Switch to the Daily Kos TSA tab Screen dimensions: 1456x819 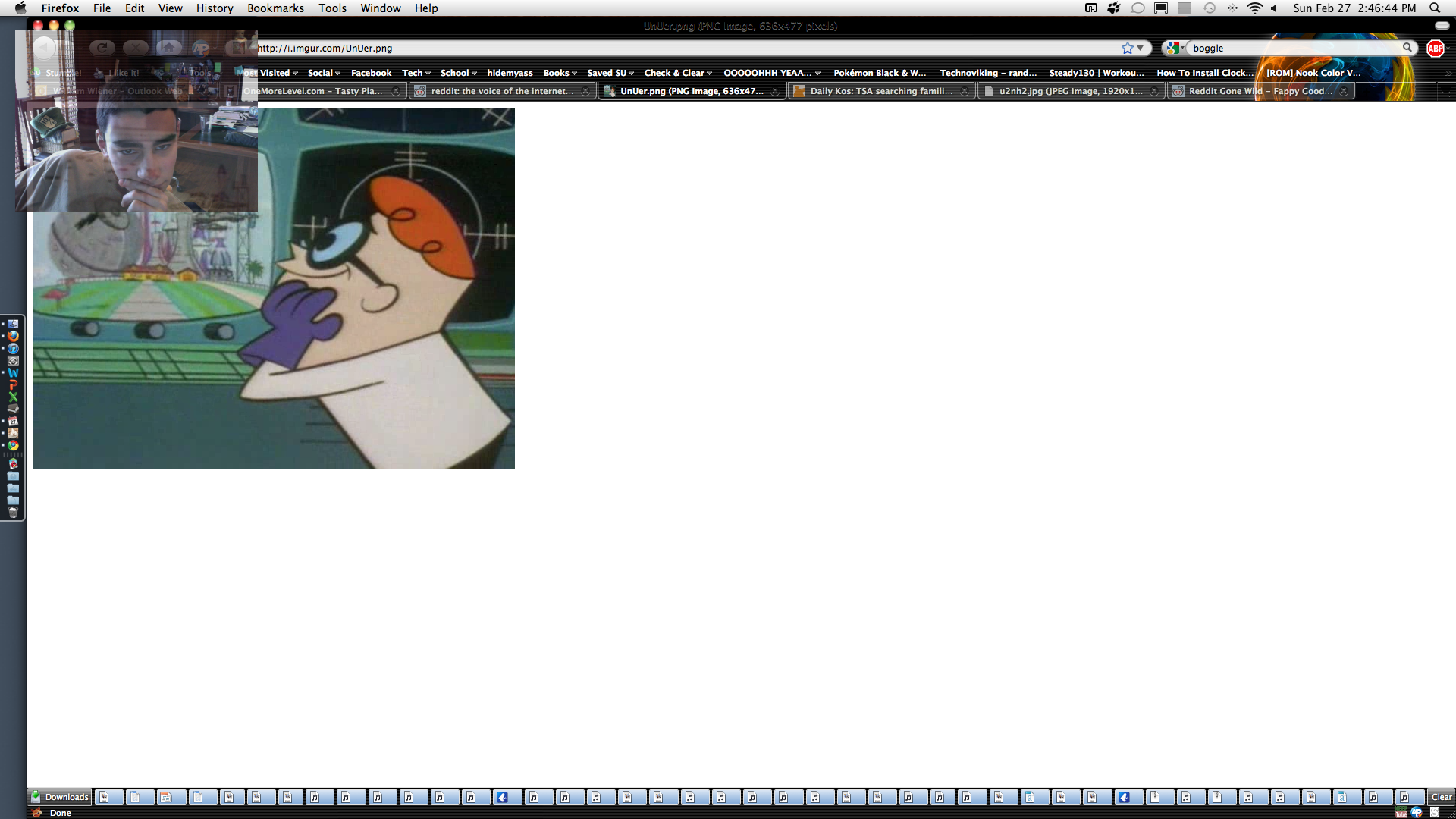pyautogui.click(x=880, y=91)
